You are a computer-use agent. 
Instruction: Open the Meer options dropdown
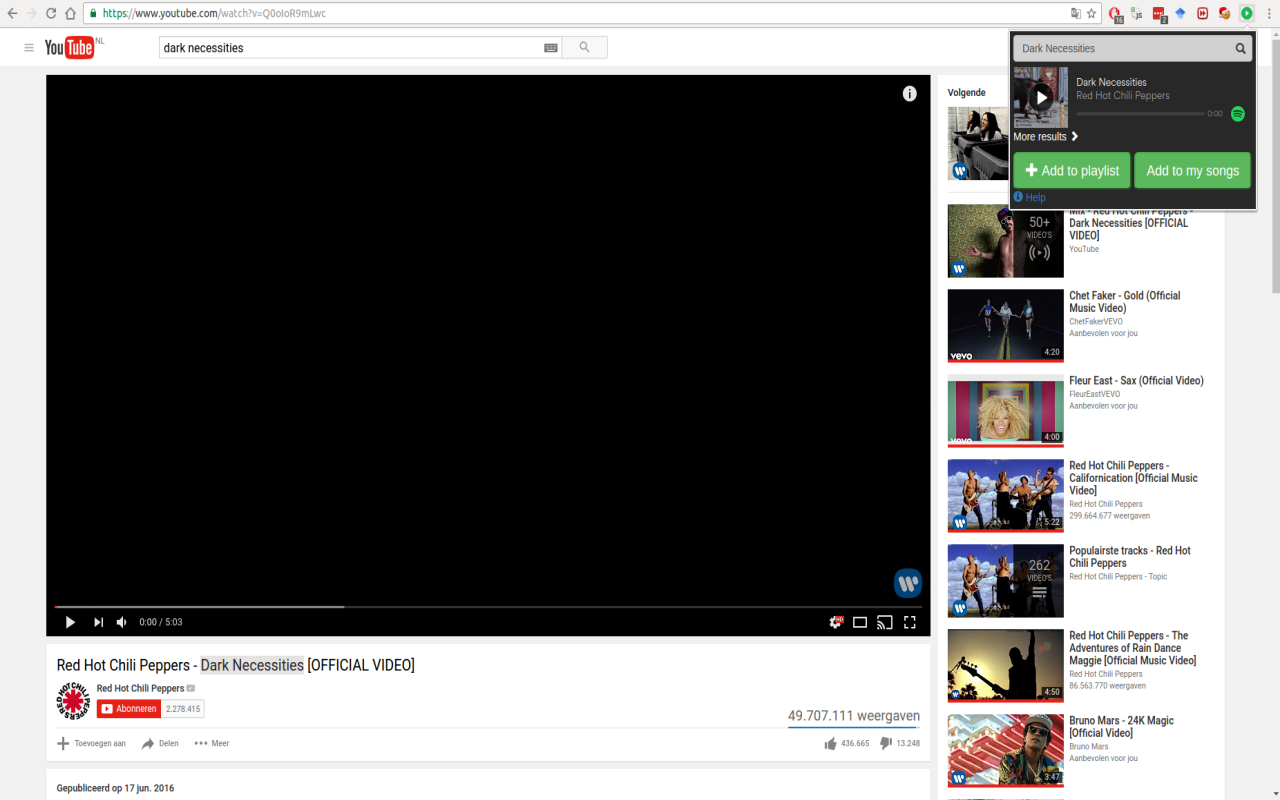(212, 743)
